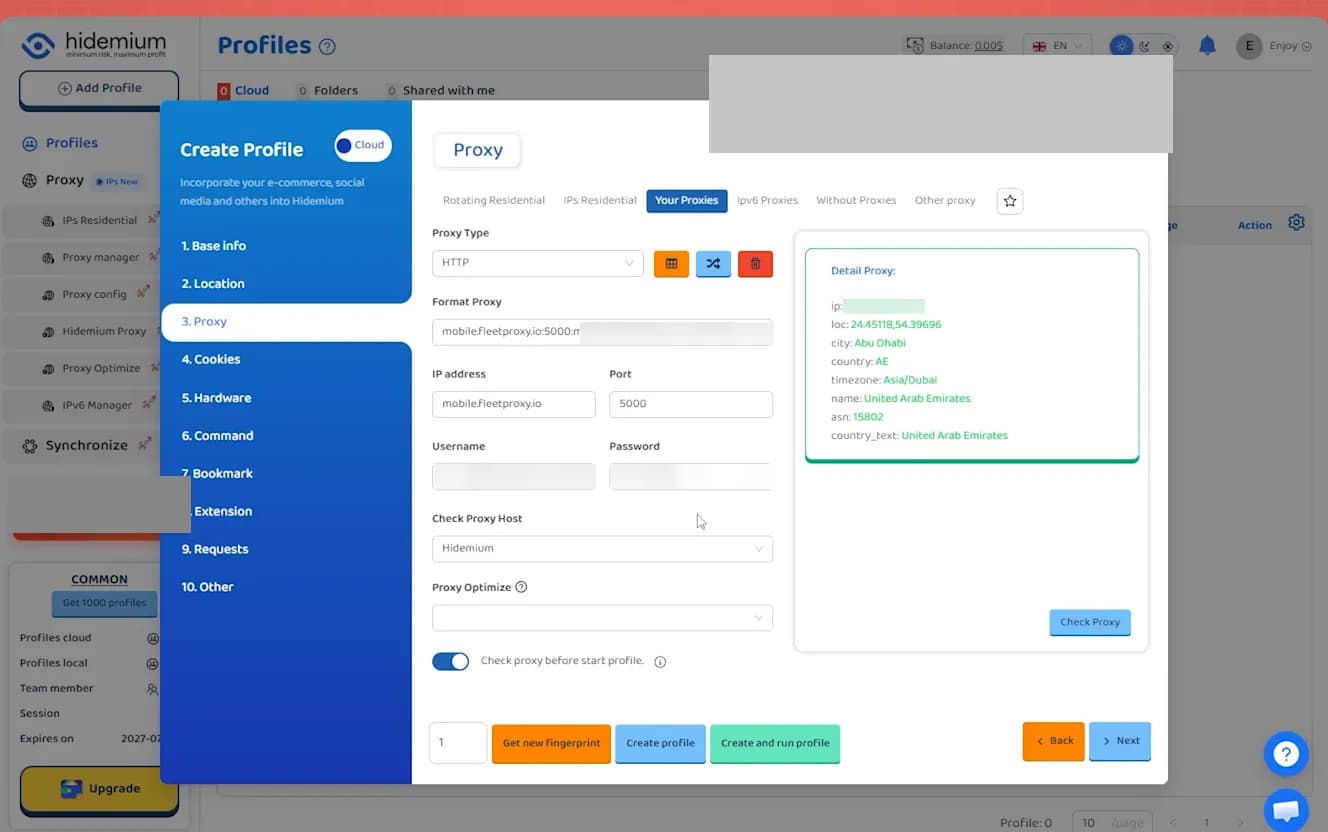Click the help icon next to Profiles title
Screen dimensions: 1328x832
point(327,46)
